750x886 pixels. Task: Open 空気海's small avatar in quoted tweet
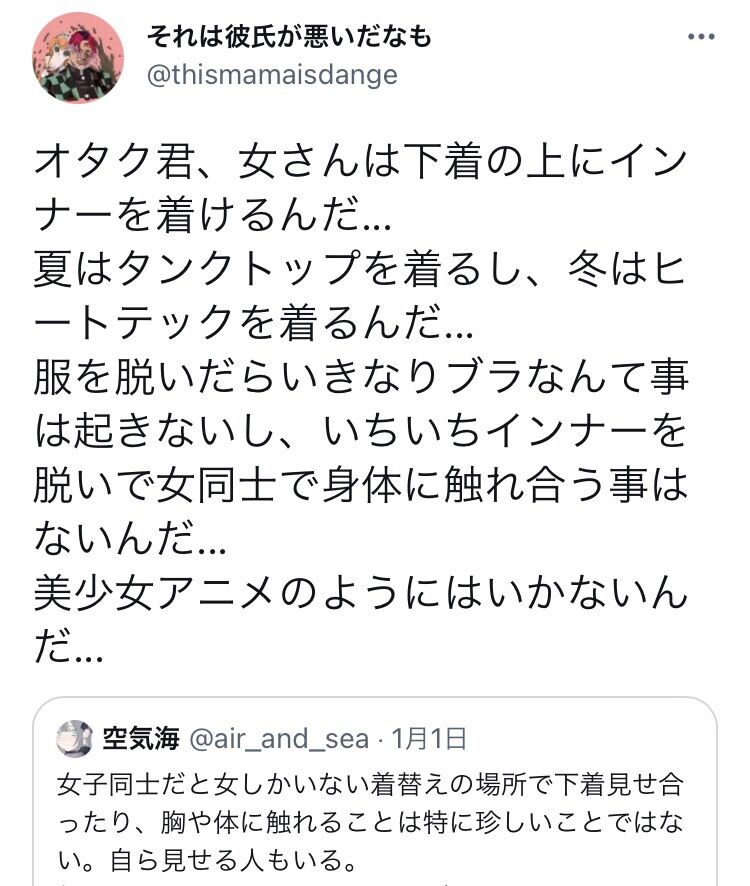pyautogui.click(x=75, y=738)
